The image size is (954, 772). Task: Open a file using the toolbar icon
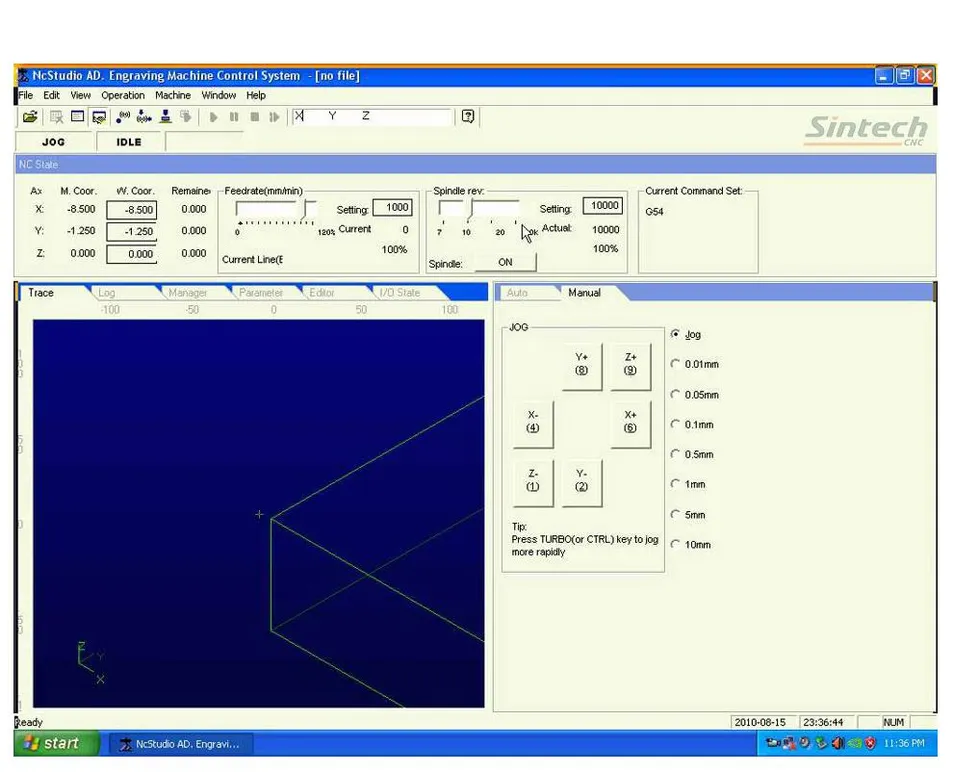(29, 117)
